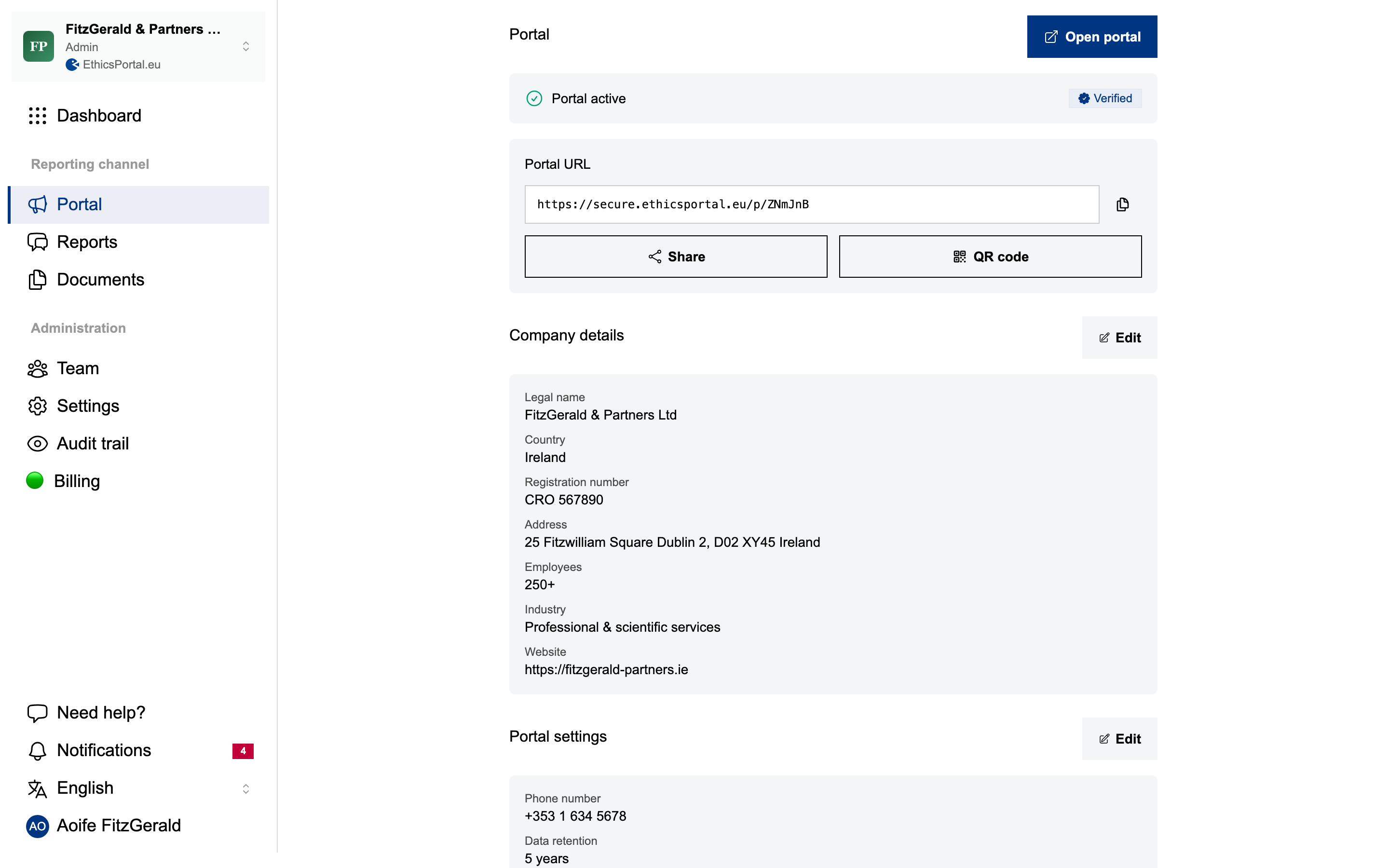Open the Billing page
Screen dimensions: 1389x868
(138, 481)
